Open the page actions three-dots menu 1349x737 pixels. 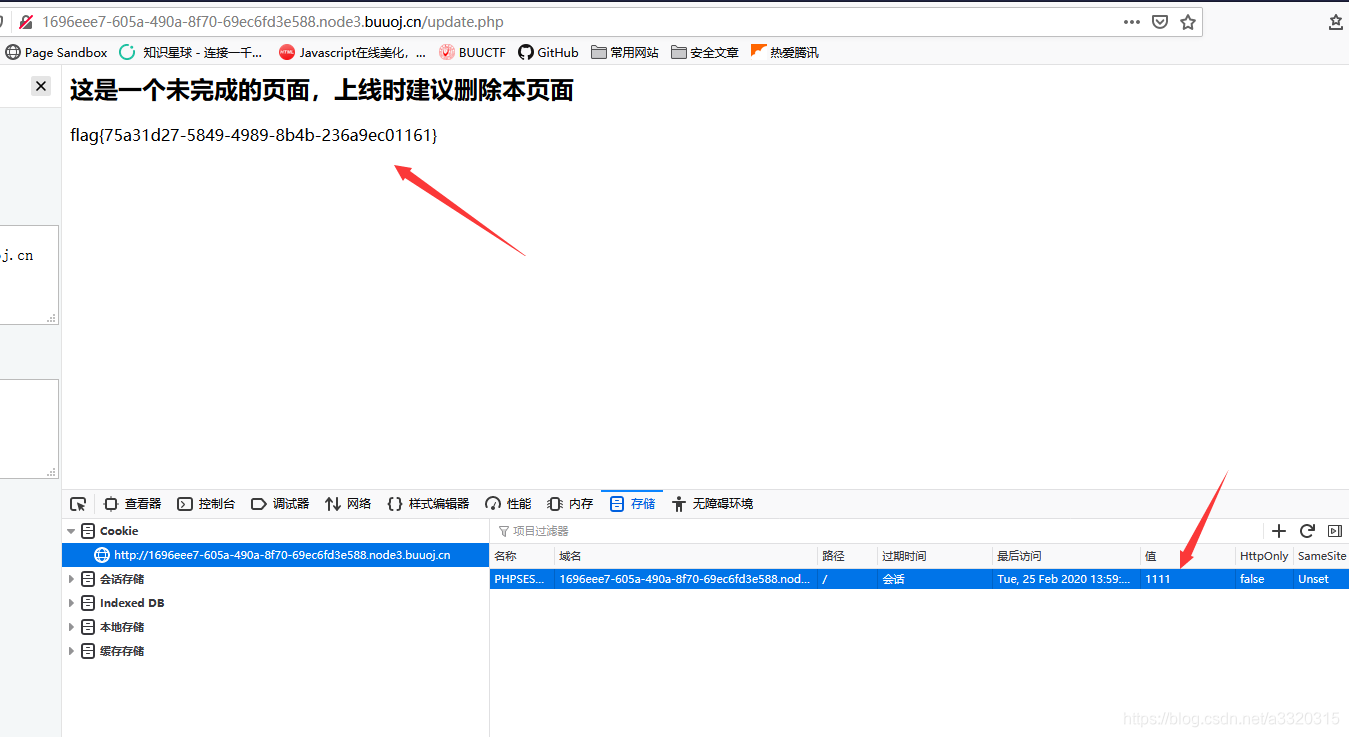pyautogui.click(x=1131, y=22)
